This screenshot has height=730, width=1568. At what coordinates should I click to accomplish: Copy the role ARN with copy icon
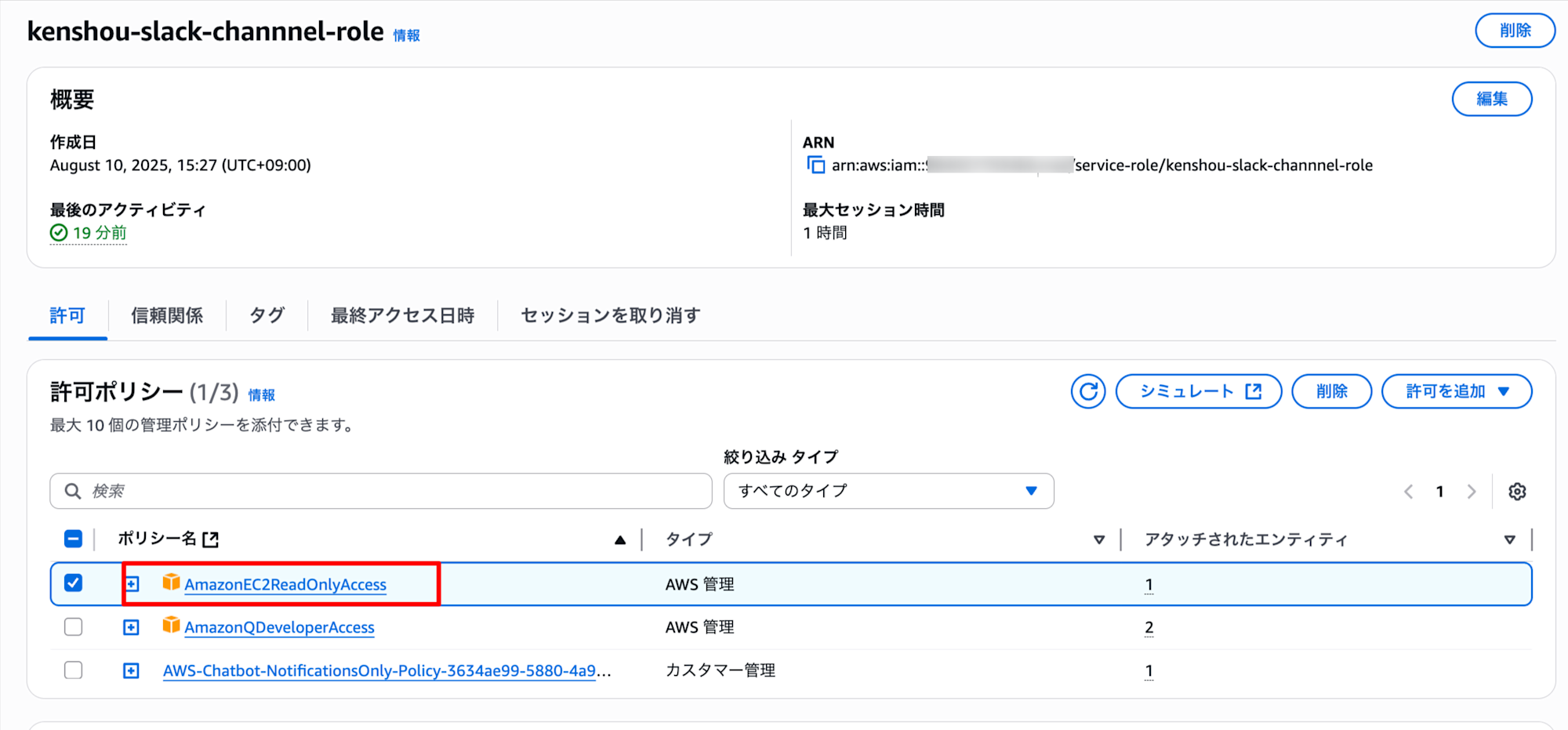coord(815,165)
